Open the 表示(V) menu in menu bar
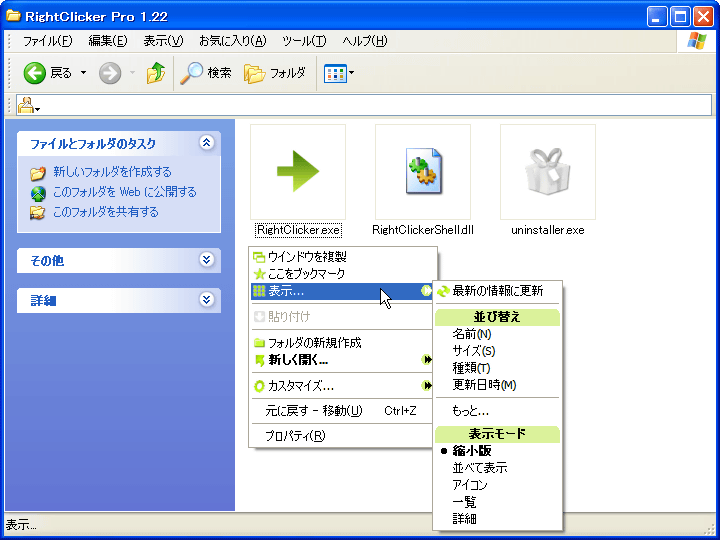Viewport: 720px width, 540px height. pyautogui.click(x=163, y=41)
